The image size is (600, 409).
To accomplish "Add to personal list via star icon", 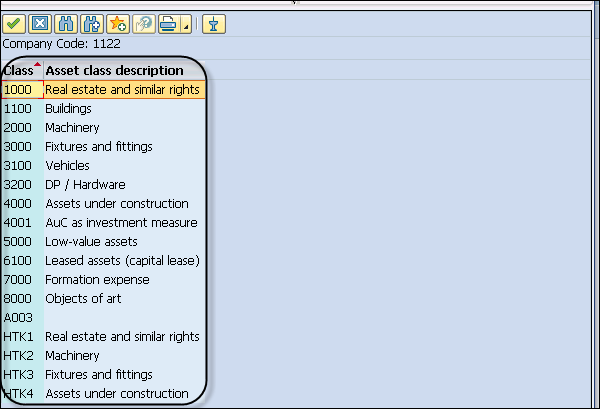I will click(x=118, y=24).
